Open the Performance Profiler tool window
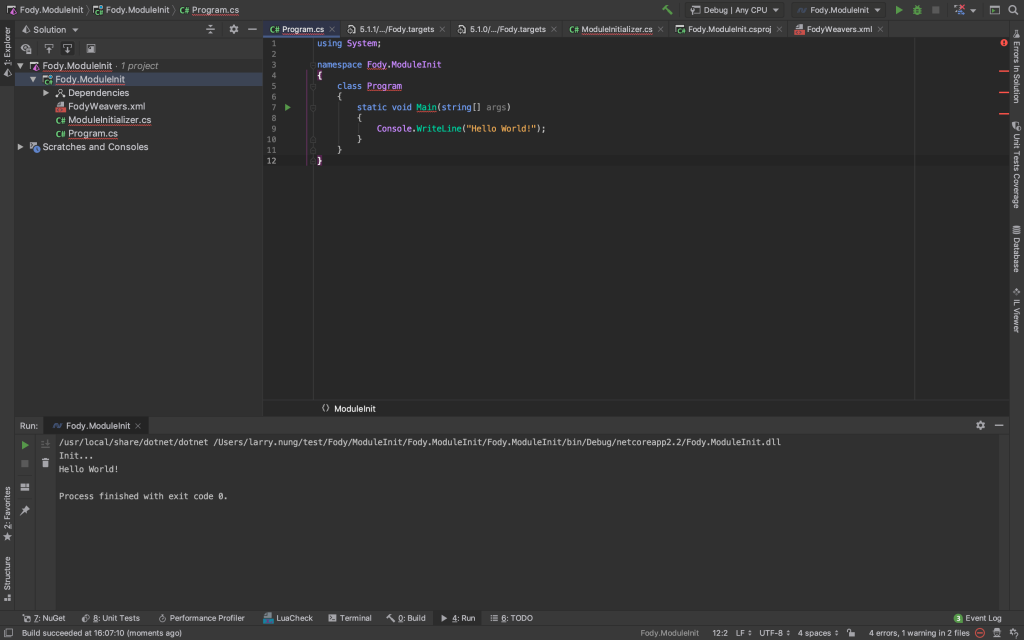 pos(201,618)
